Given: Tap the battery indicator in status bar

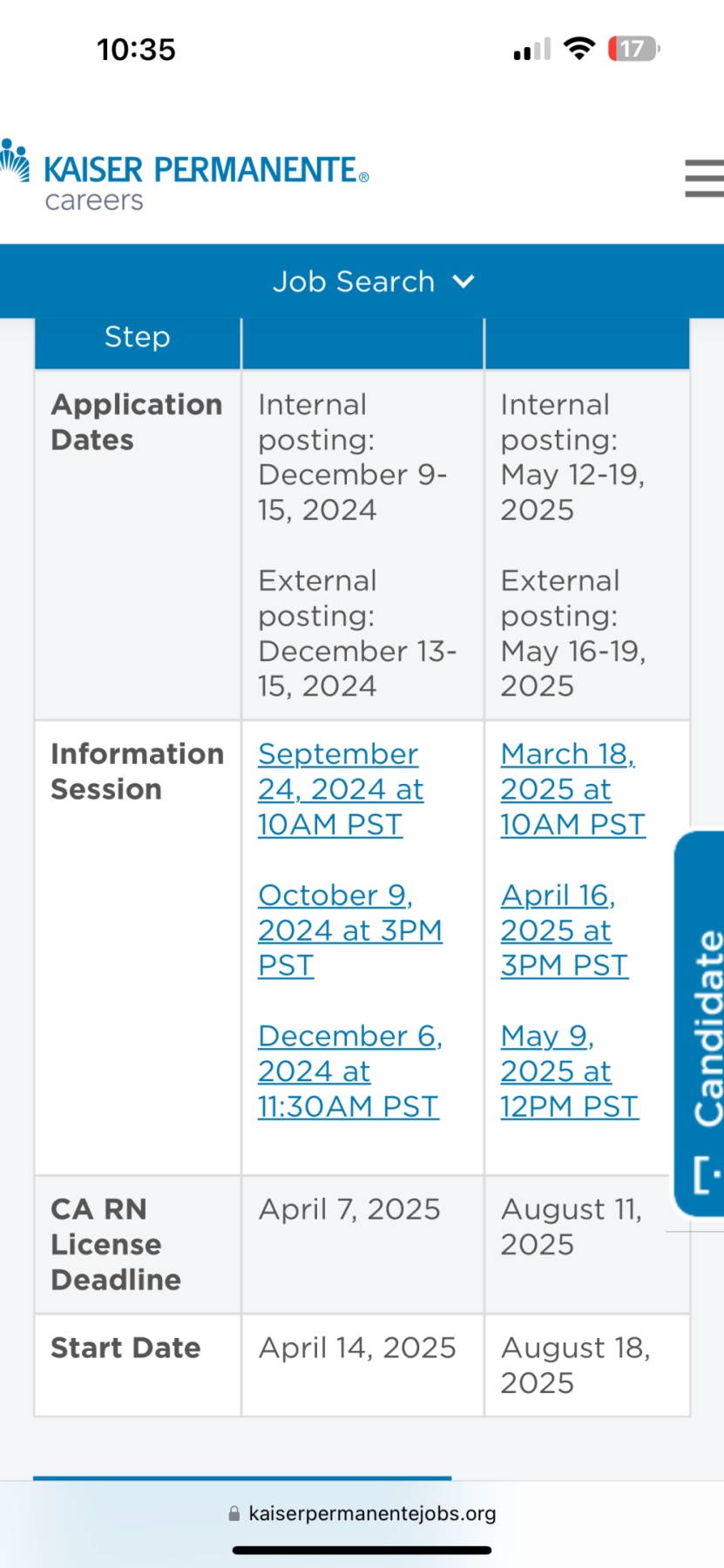Looking at the screenshot, I should [x=633, y=49].
